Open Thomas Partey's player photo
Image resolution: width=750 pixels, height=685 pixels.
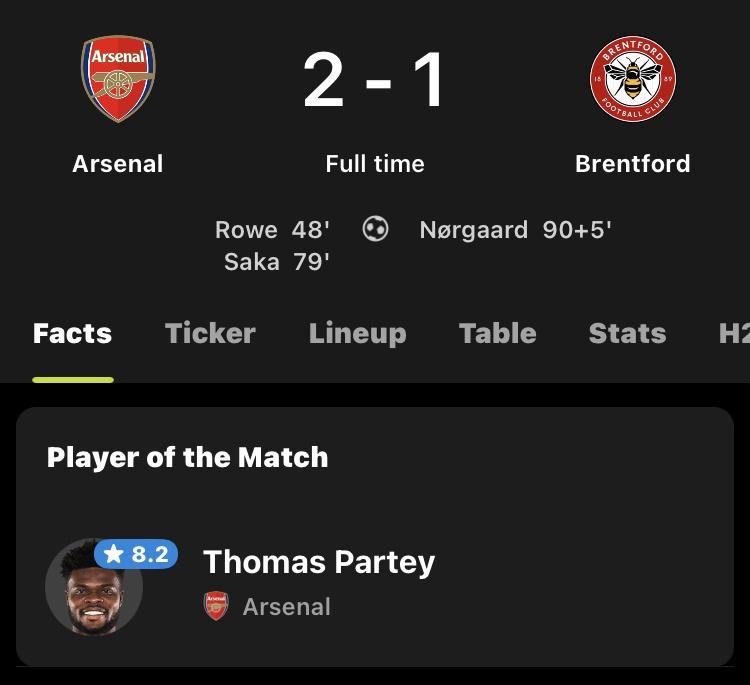tap(94, 590)
